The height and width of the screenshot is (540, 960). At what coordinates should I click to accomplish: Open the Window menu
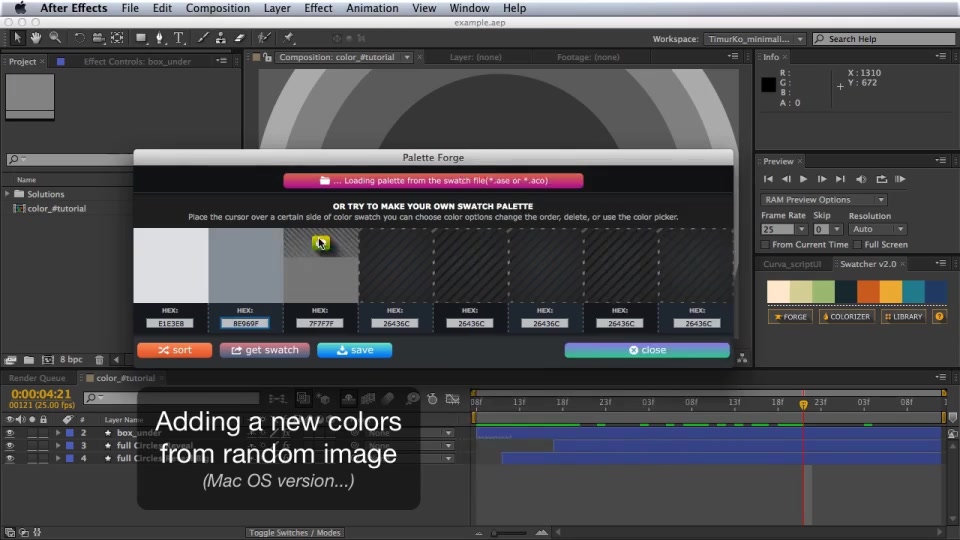tap(469, 8)
